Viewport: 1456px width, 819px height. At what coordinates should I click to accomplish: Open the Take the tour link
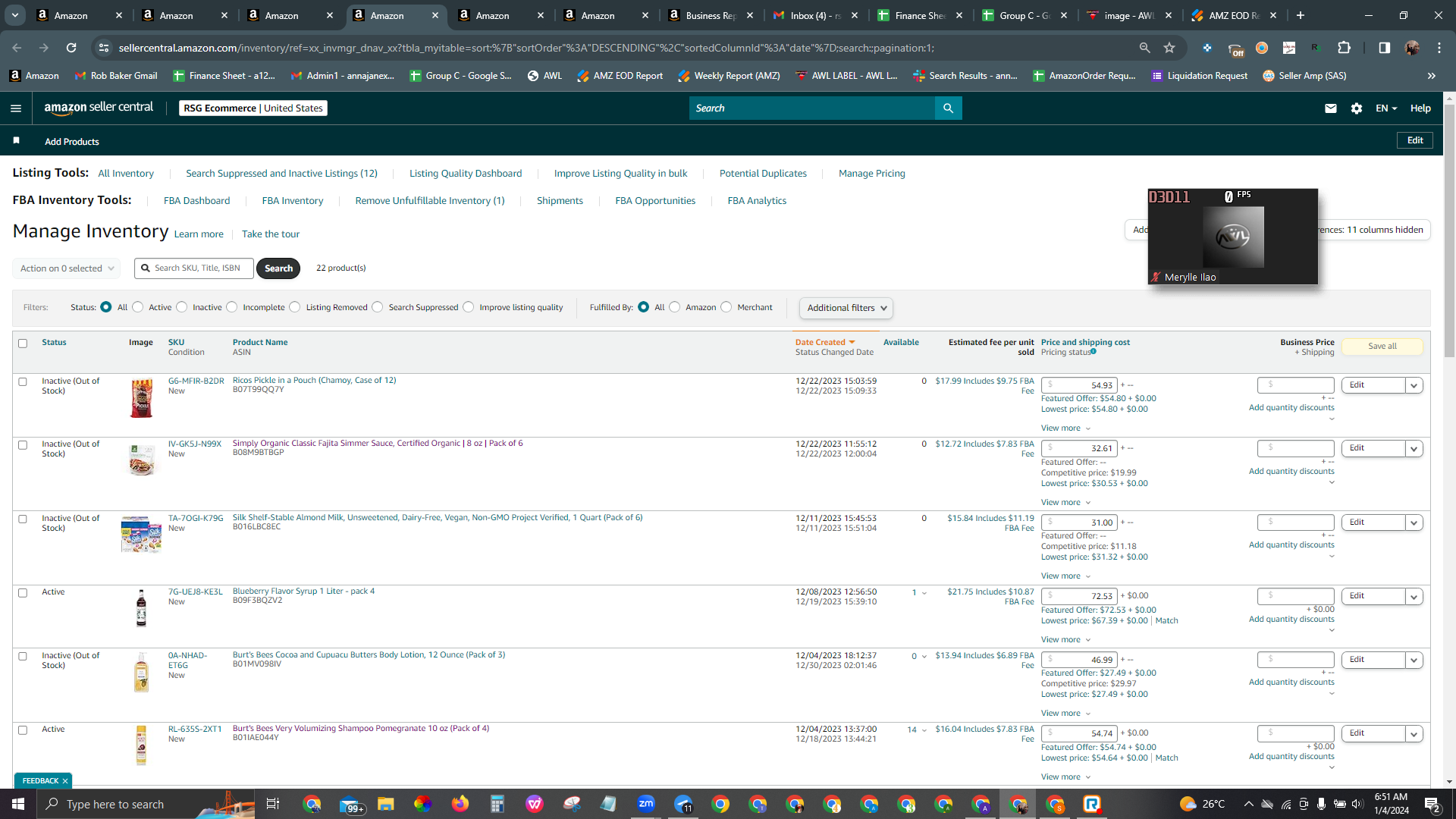(x=271, y=234)
